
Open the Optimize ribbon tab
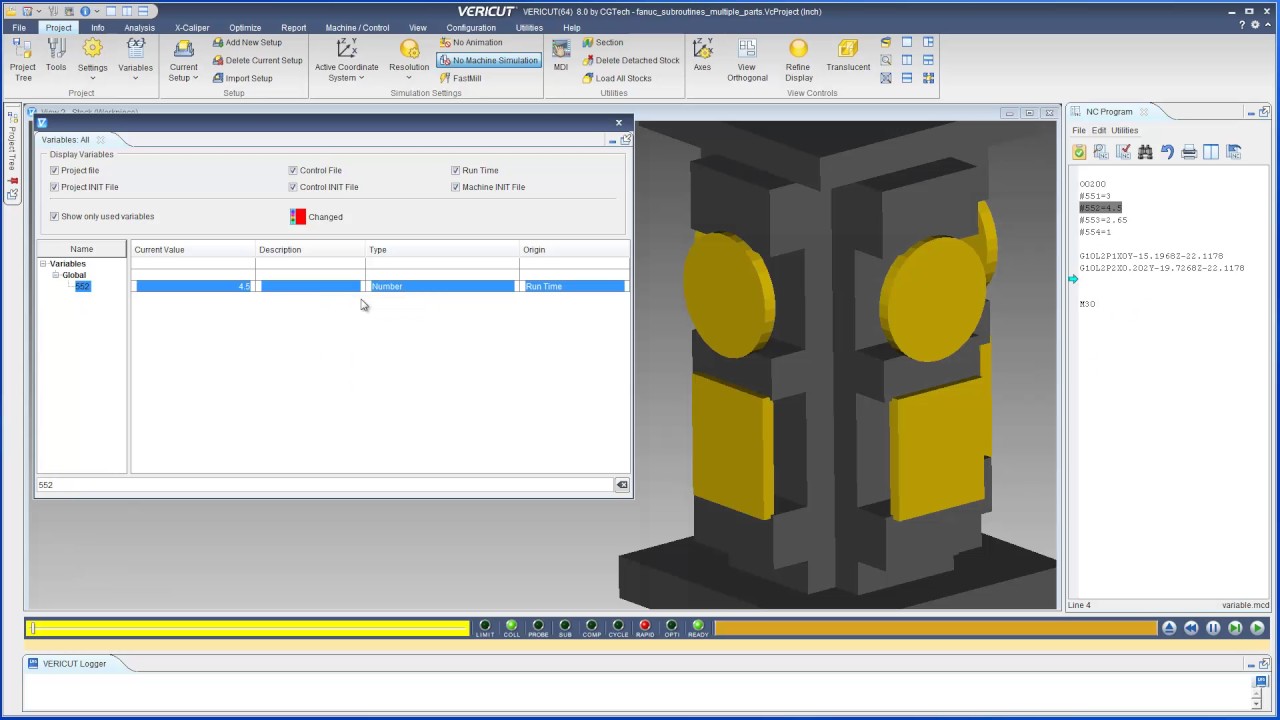(245, 28)
